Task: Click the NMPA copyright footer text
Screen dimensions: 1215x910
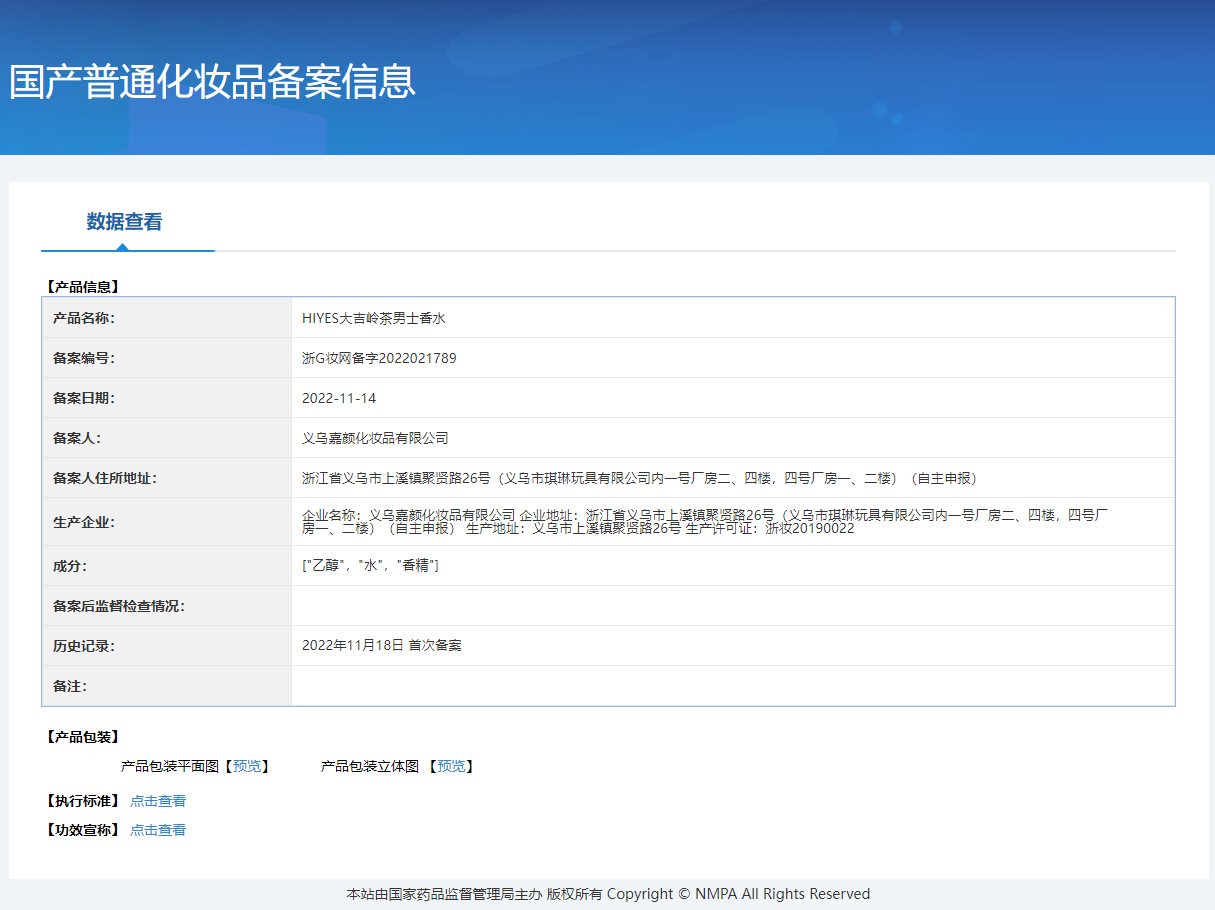Action: (608, 894)
